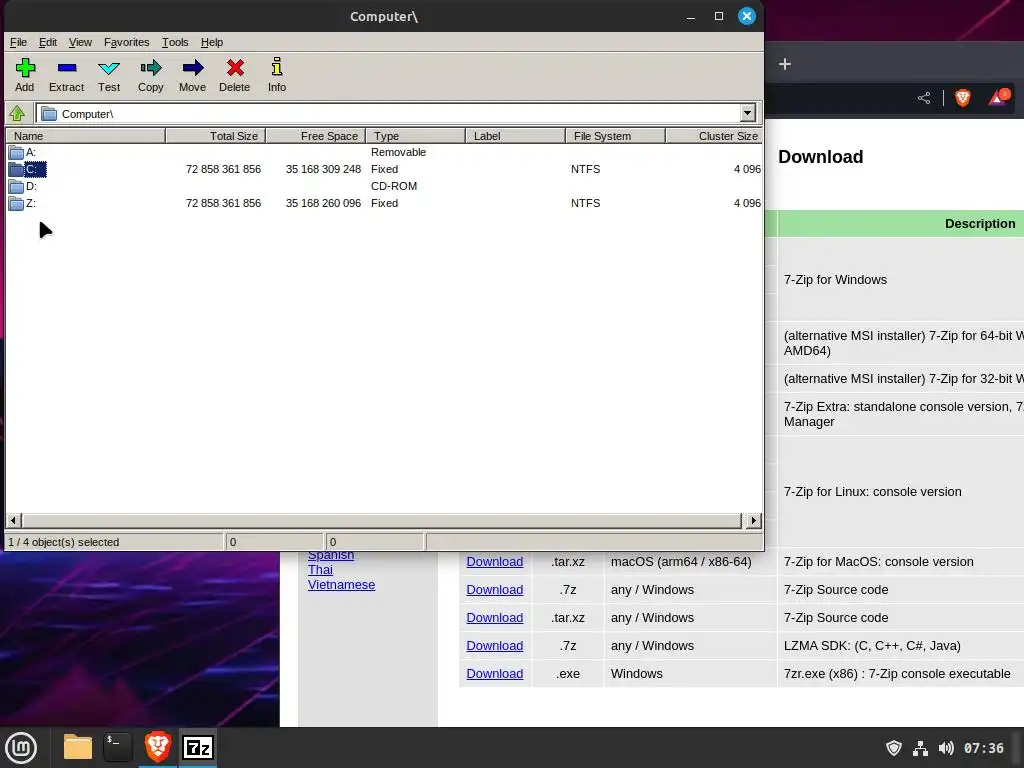Click the 7-Zip taskbar icon
Viewport: 1024px width, 768px height.
199,747
